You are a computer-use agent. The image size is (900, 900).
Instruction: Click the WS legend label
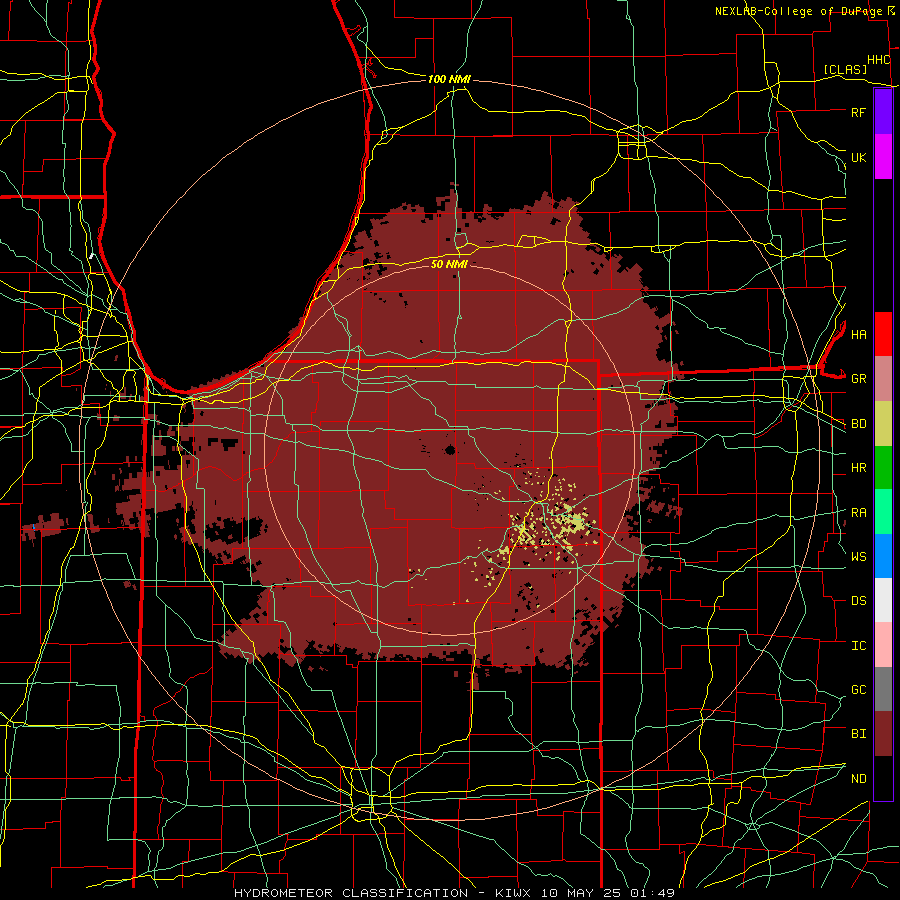click(x=858, y=557)
